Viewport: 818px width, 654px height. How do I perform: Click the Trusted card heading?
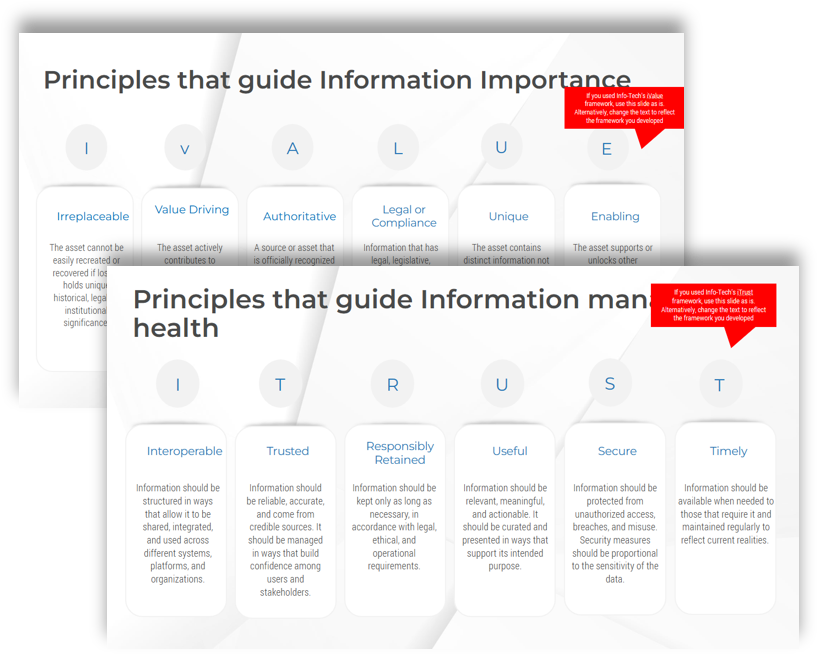[x=286, y=451]
